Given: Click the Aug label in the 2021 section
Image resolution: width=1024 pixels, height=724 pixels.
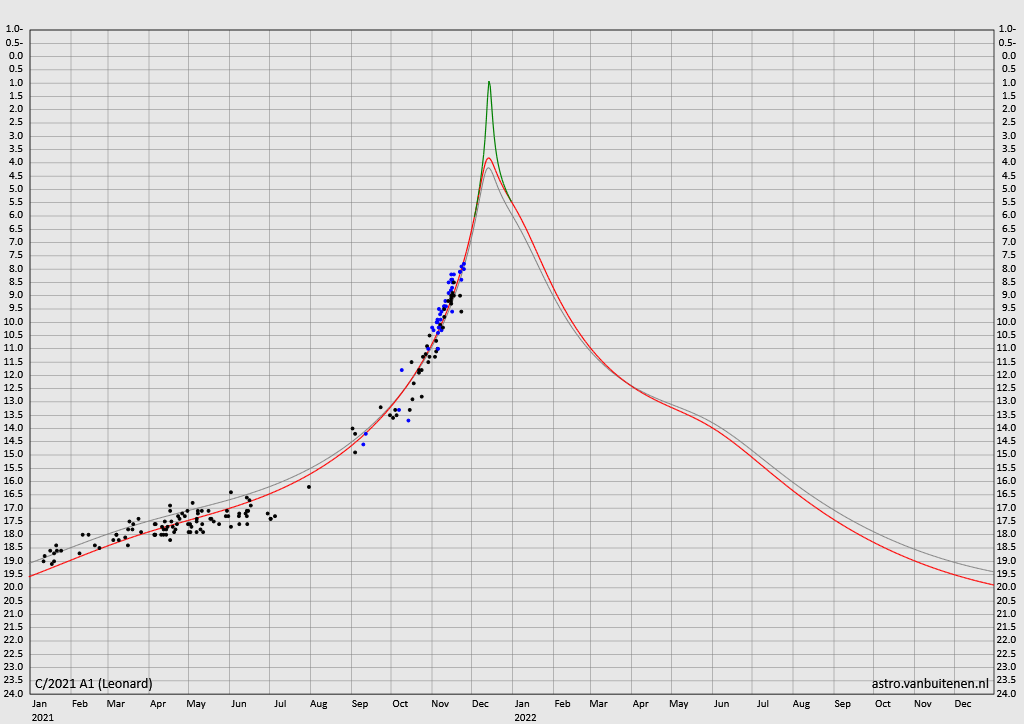Looking at the screenshot, I should coord(319,704).
